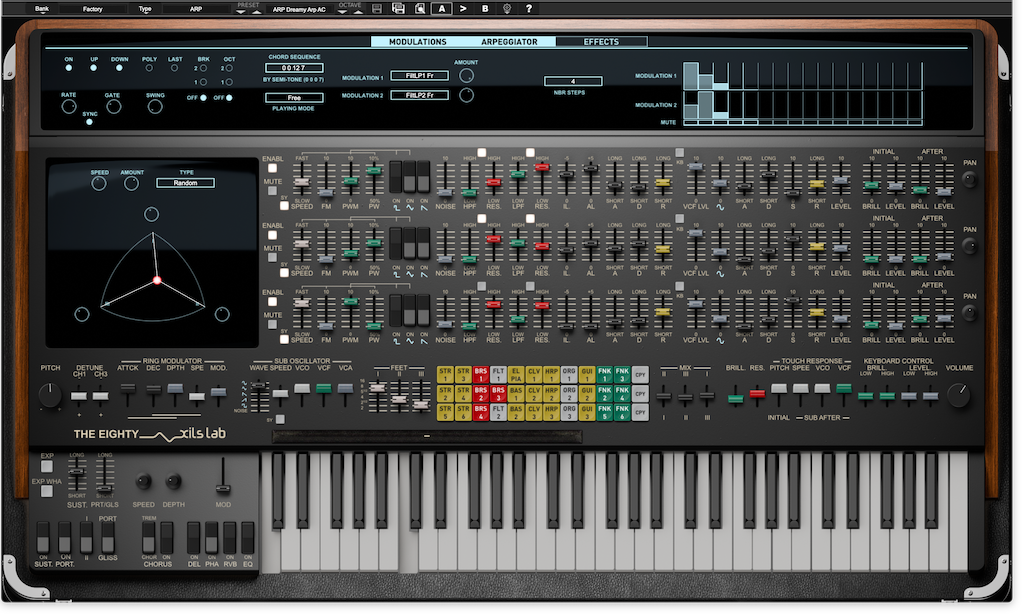Image resolution: width=1024 pixels, height=616 pixels.
Task: Click the arpeggiator RATE knob
Action: click(x=69, y=107)
